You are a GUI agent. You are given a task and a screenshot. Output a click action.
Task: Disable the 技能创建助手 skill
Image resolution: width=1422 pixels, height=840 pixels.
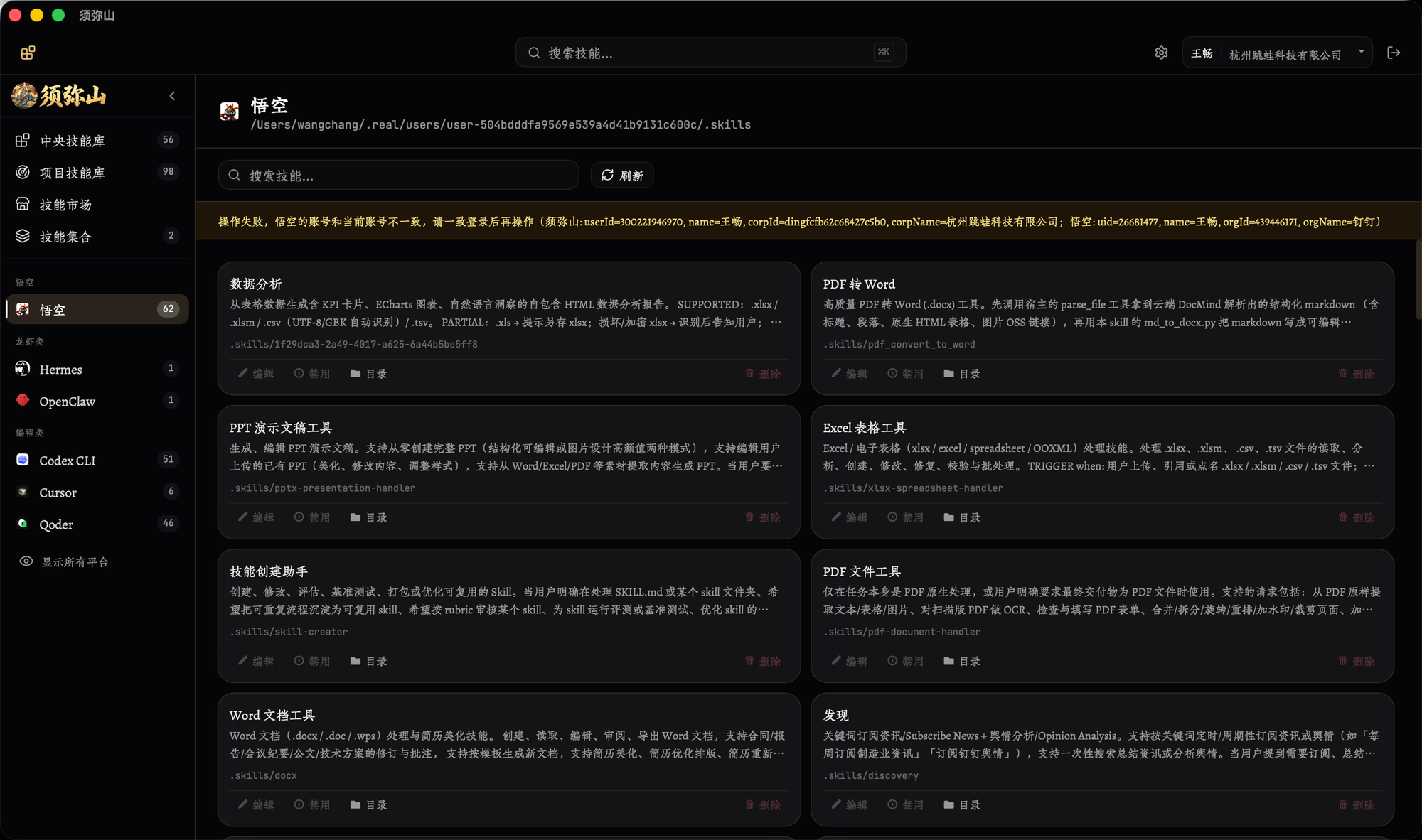click(x=312, y=661)
